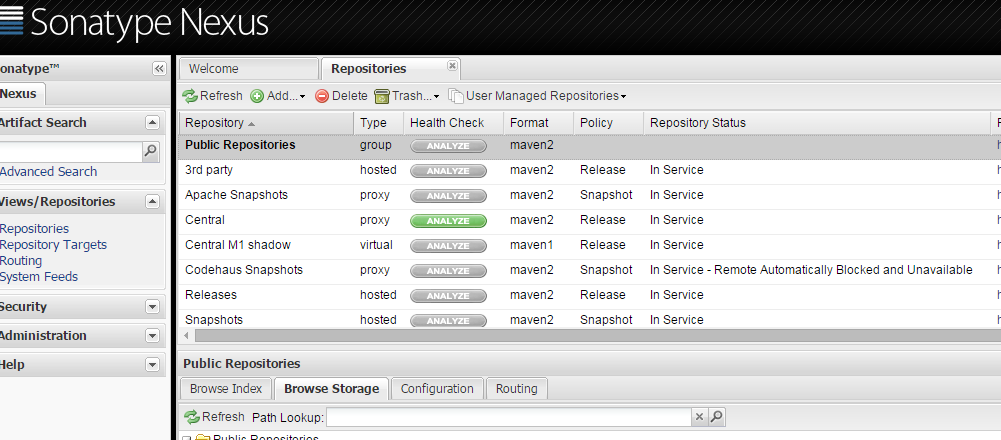Select the 3rd party repository row

click(589, 171)
